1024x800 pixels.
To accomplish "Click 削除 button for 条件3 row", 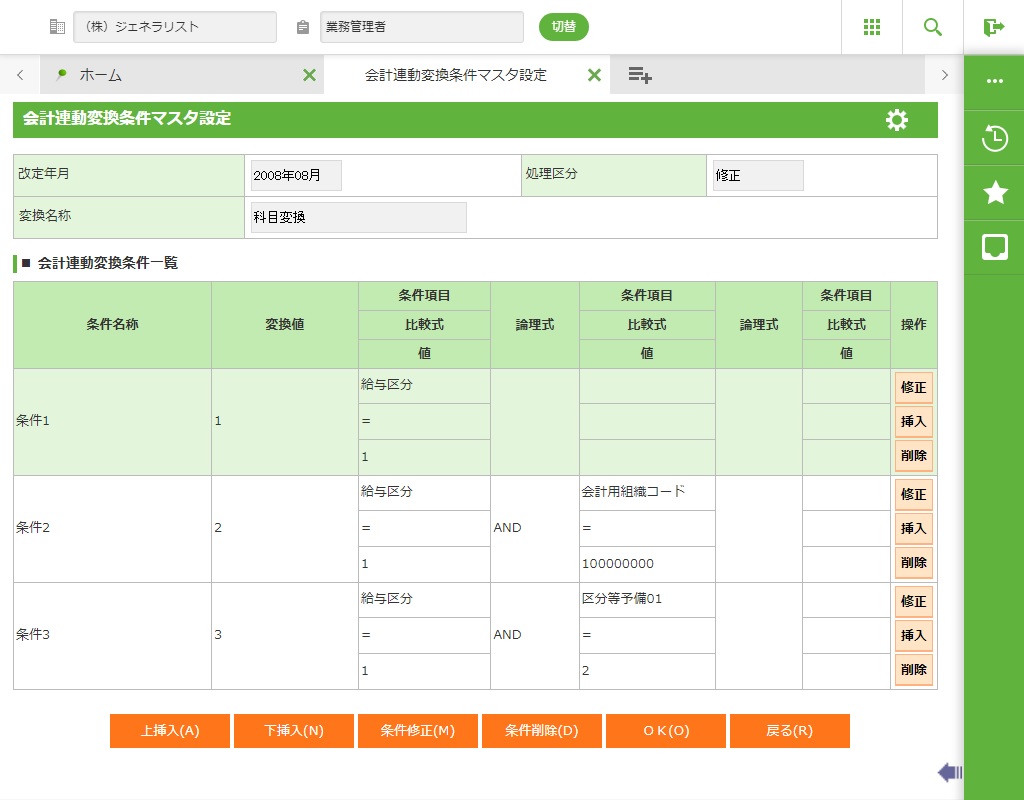I will 913,670.
